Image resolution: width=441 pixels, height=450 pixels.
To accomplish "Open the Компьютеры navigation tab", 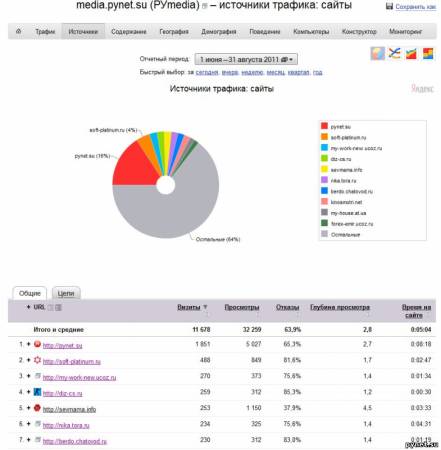I will [311, 32].
